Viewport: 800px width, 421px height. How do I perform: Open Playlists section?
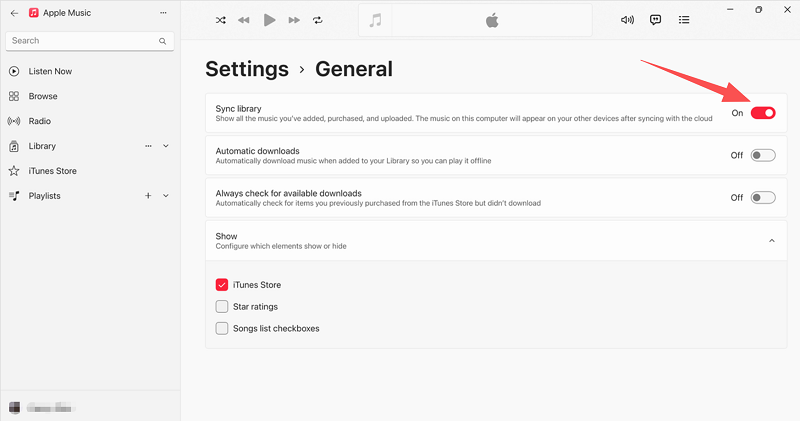44,196
